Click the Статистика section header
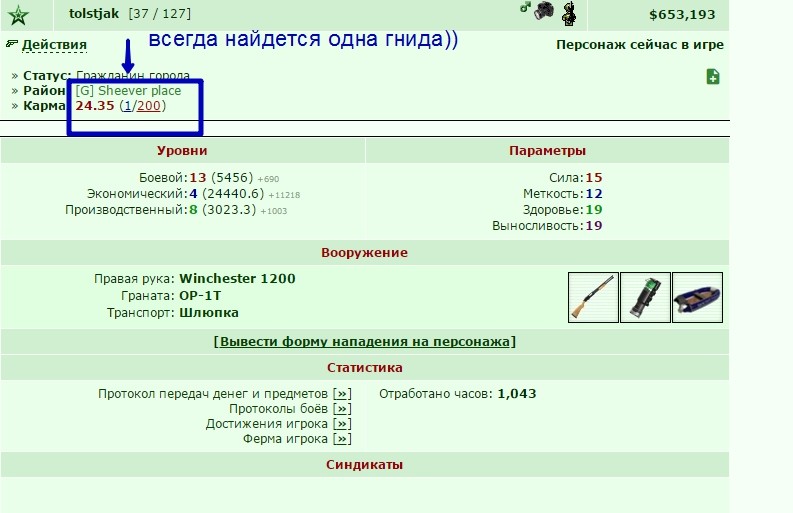The image size is (793, 513). click(365, 367)
